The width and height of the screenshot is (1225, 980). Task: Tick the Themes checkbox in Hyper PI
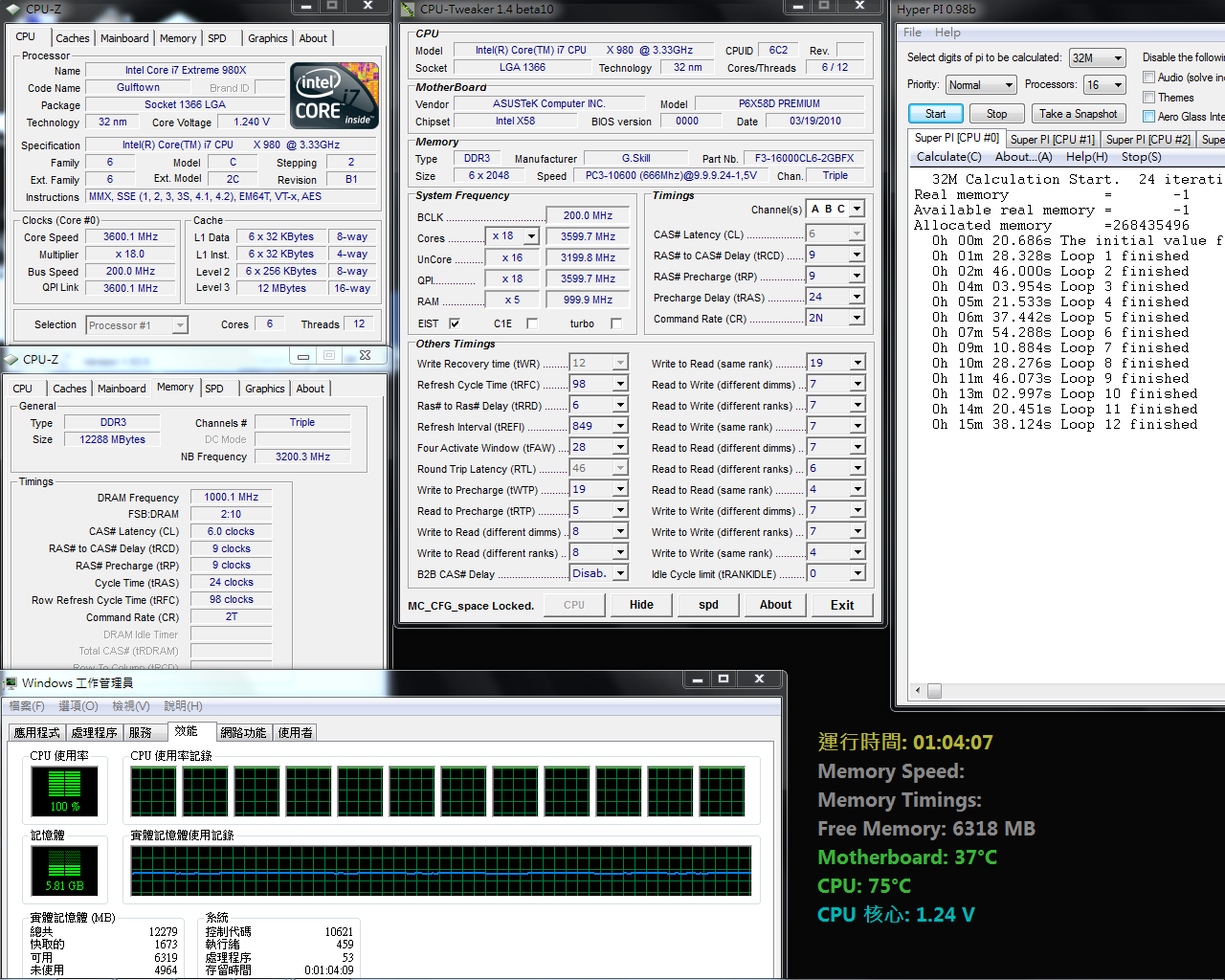tap(1148, 98)
